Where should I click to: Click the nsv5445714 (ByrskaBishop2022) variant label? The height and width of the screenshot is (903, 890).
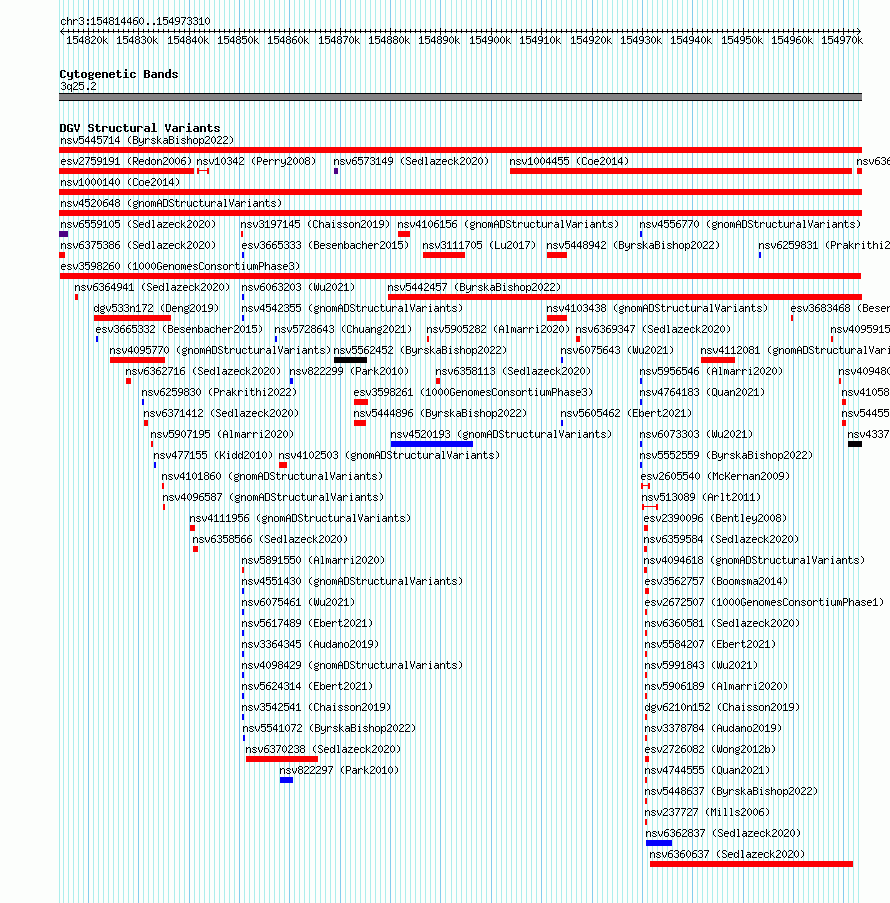click(147, 141)
